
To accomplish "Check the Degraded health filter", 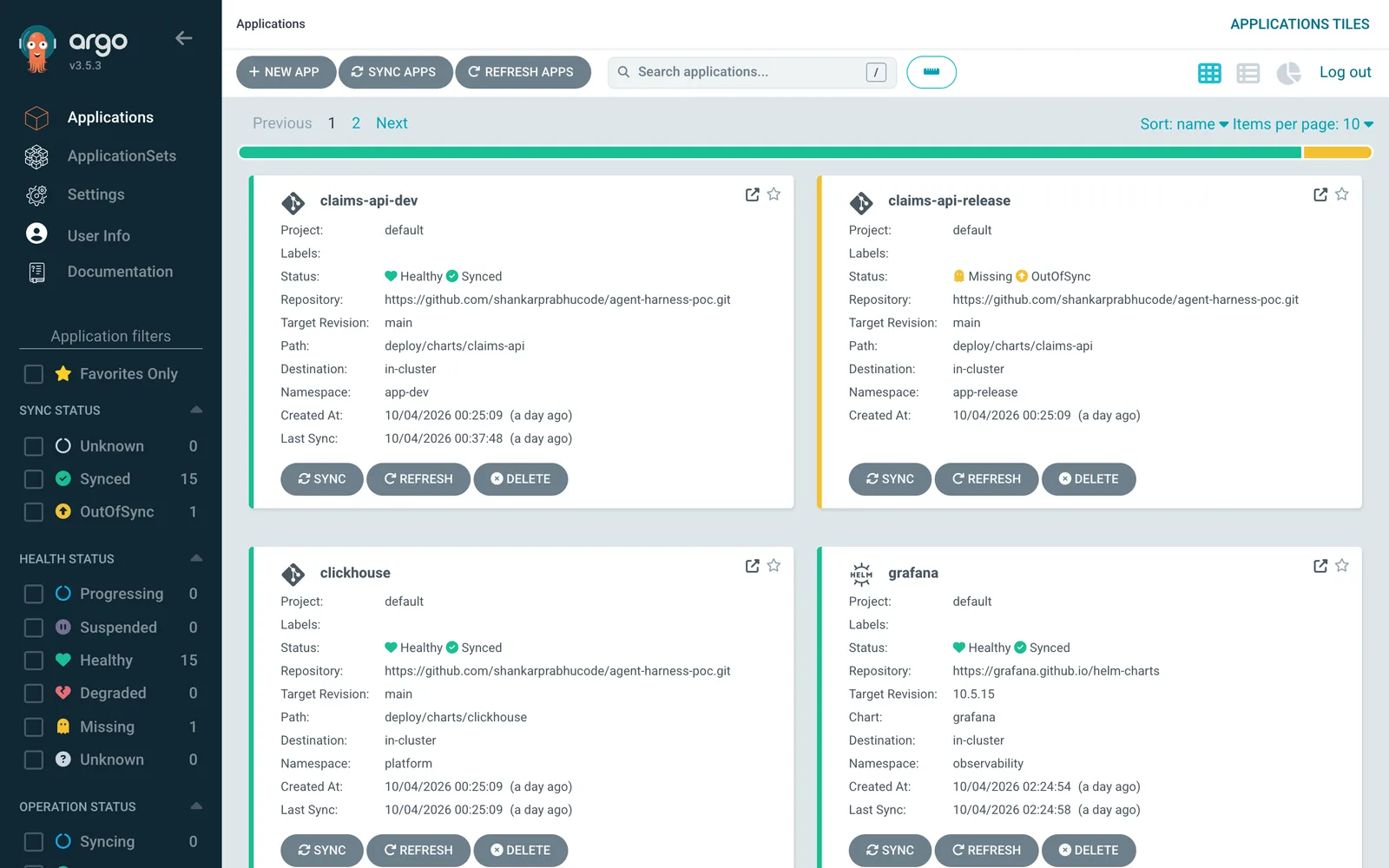I will [x=34, y=694].
